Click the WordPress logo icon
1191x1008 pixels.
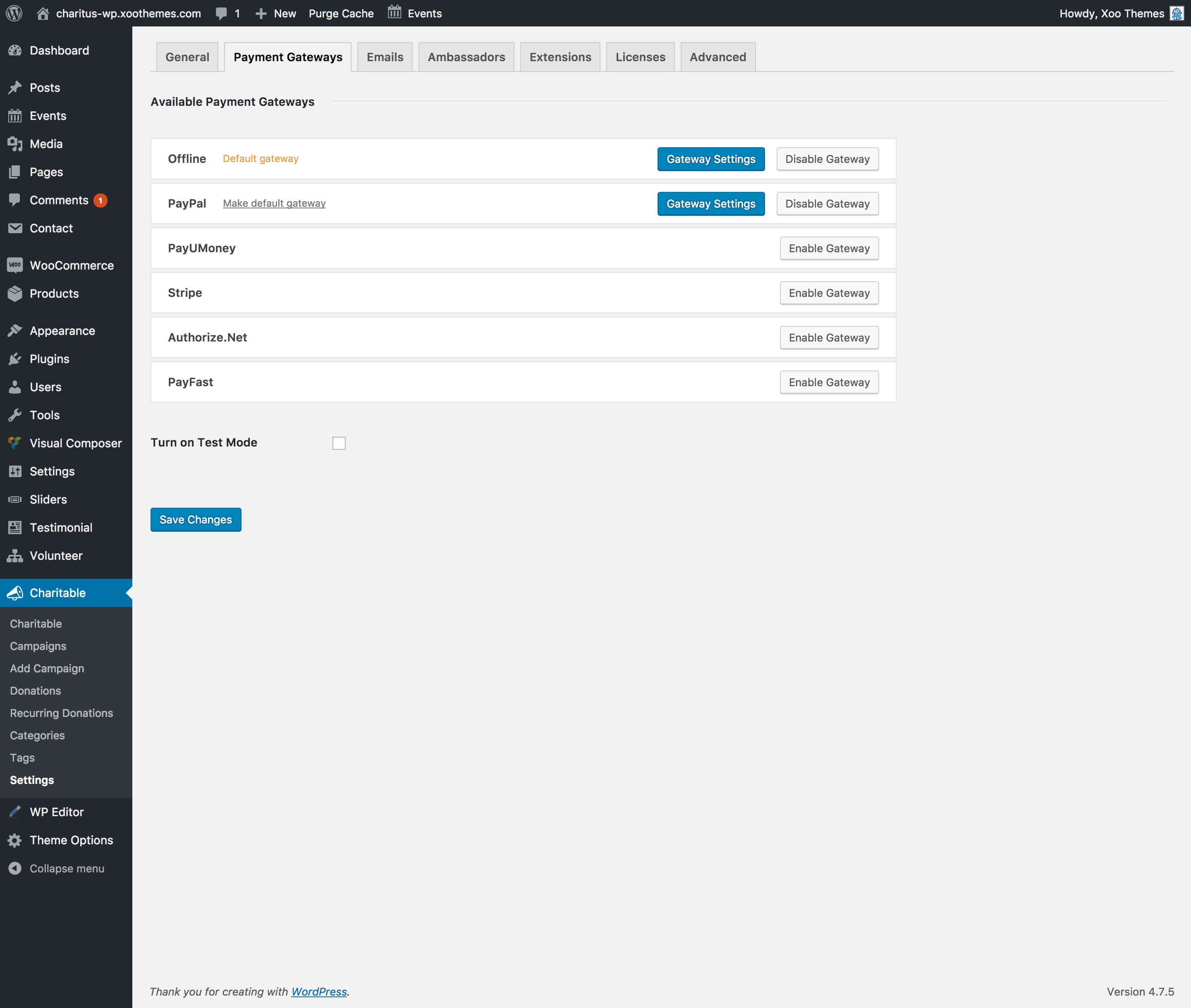pos(14,13)
